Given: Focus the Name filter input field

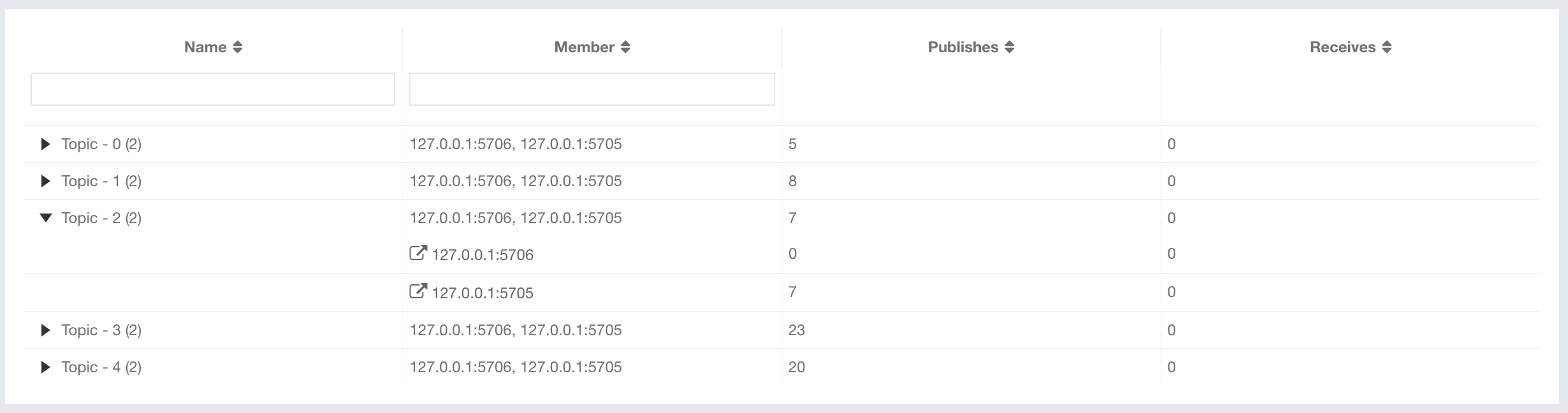Looking at the screenshot, I should click(213, 89).
